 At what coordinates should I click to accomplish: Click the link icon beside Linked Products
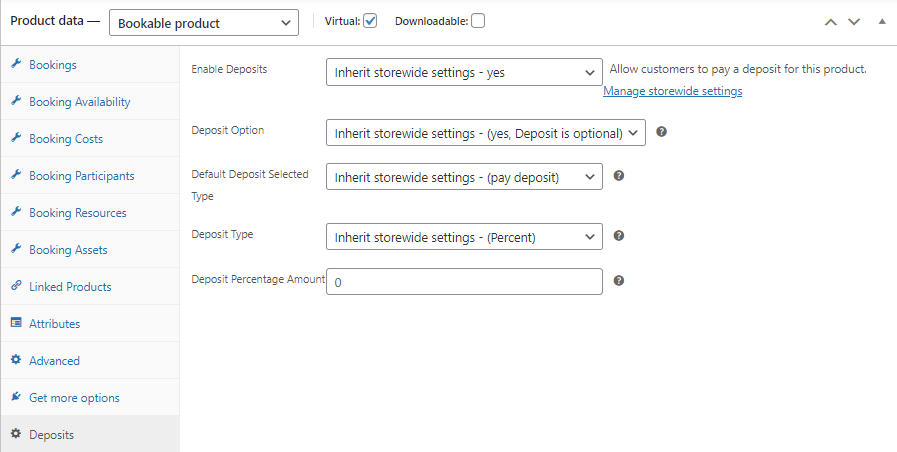pyautogui.click(x=17, y=287)
